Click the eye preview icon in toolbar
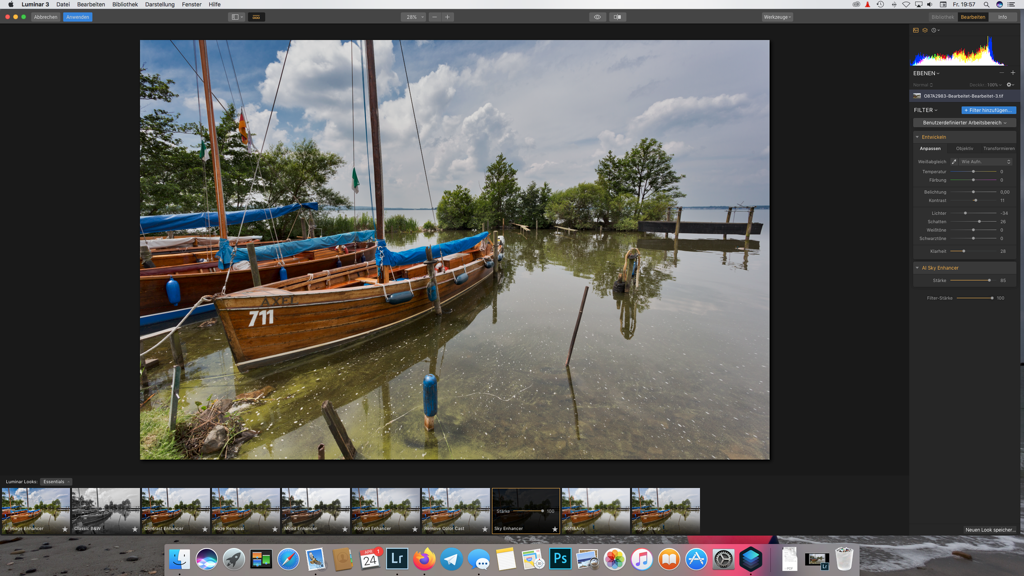The height and width of the screenshot is (576, 1024). coord(597,17)
